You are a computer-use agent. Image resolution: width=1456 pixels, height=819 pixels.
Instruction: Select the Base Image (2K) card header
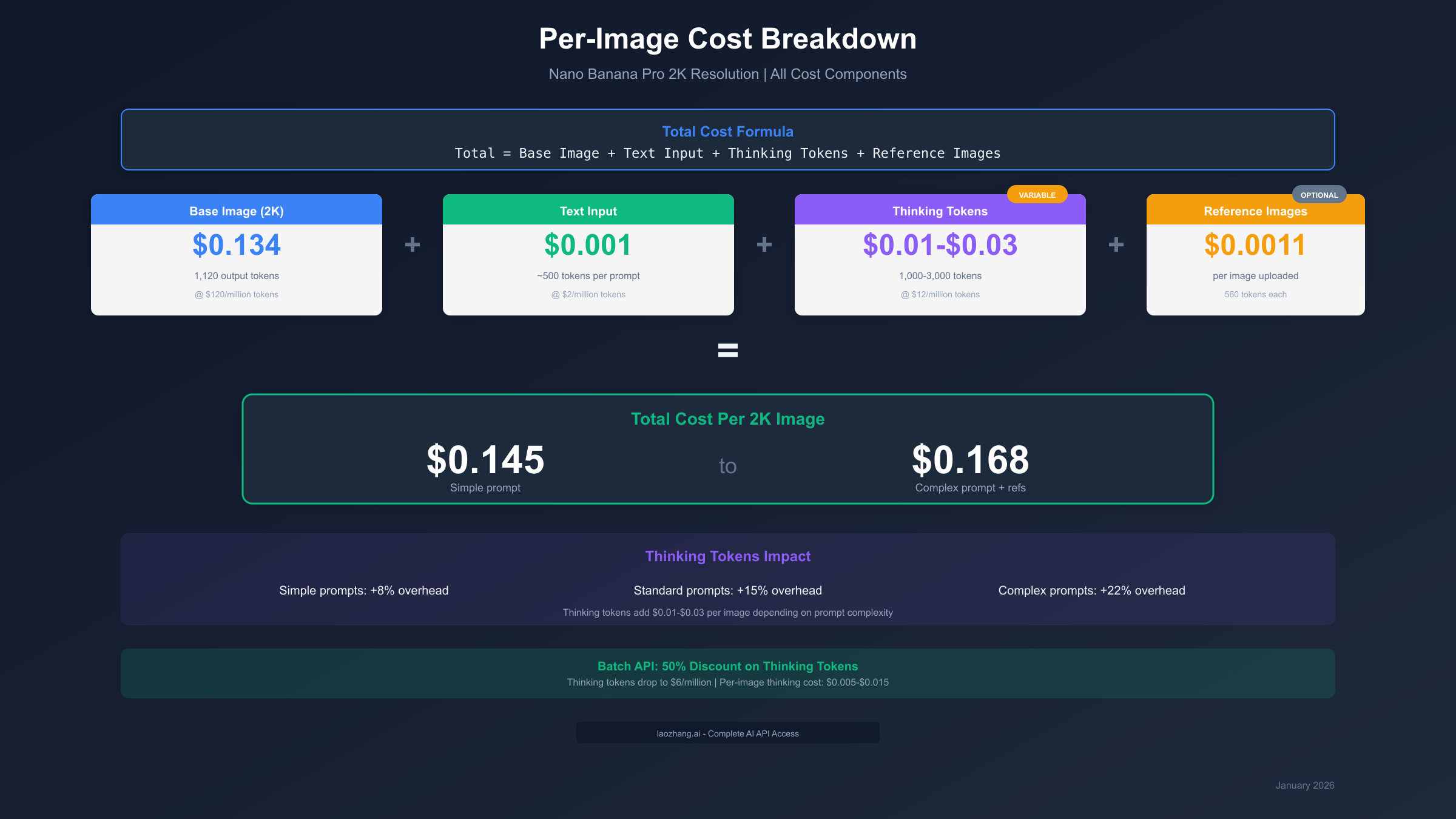(236, 211)
